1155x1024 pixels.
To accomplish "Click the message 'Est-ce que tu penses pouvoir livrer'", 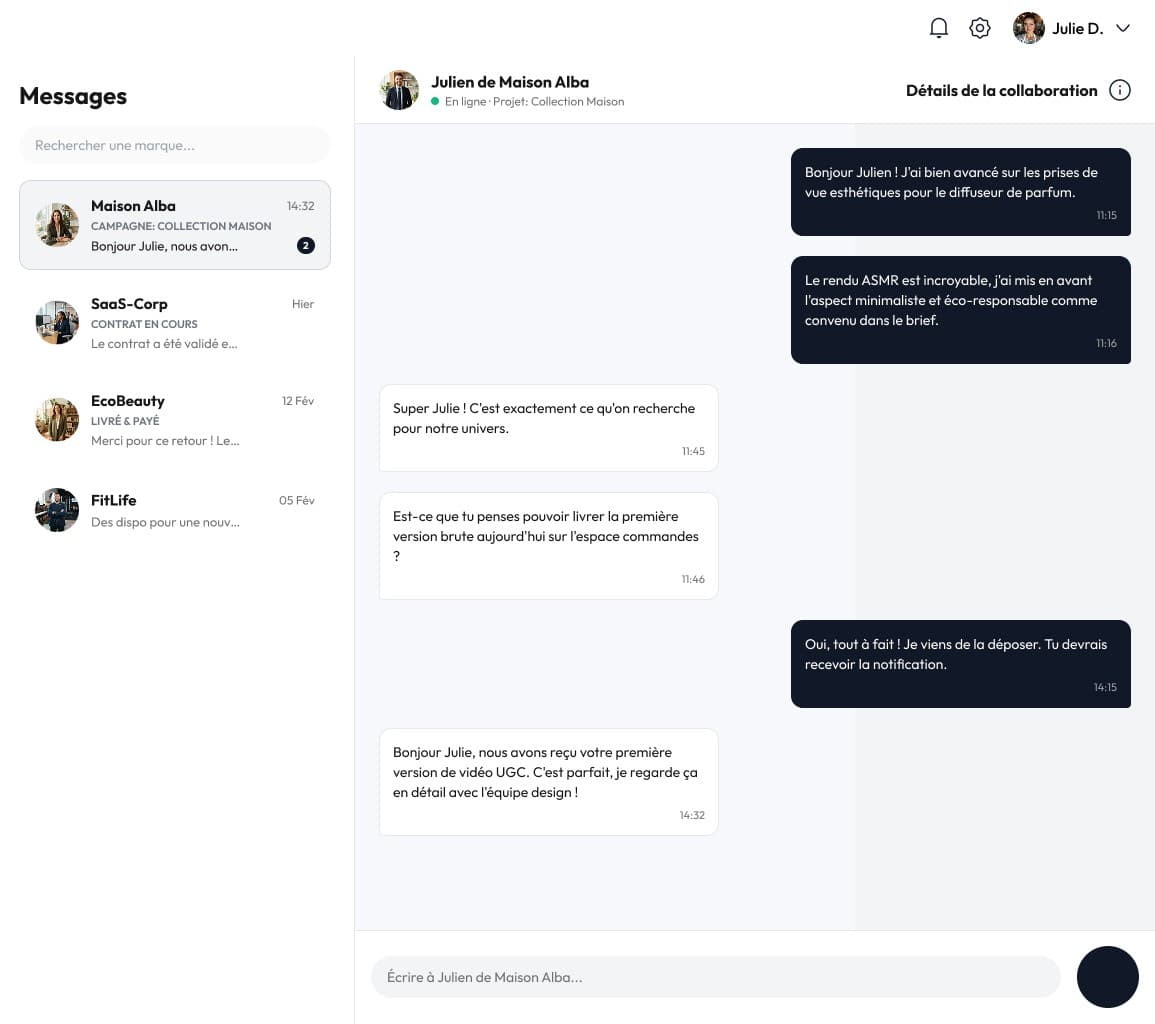I will (x=548, y=546).
